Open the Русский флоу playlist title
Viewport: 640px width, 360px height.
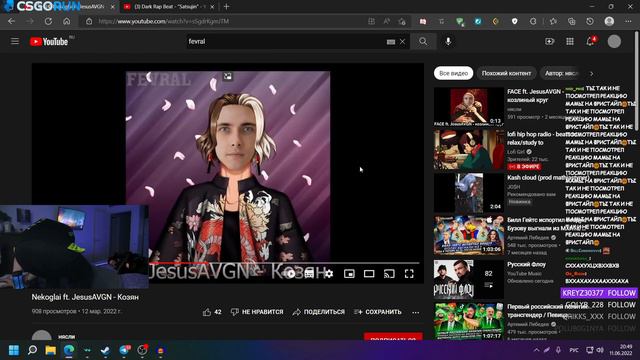526,264
